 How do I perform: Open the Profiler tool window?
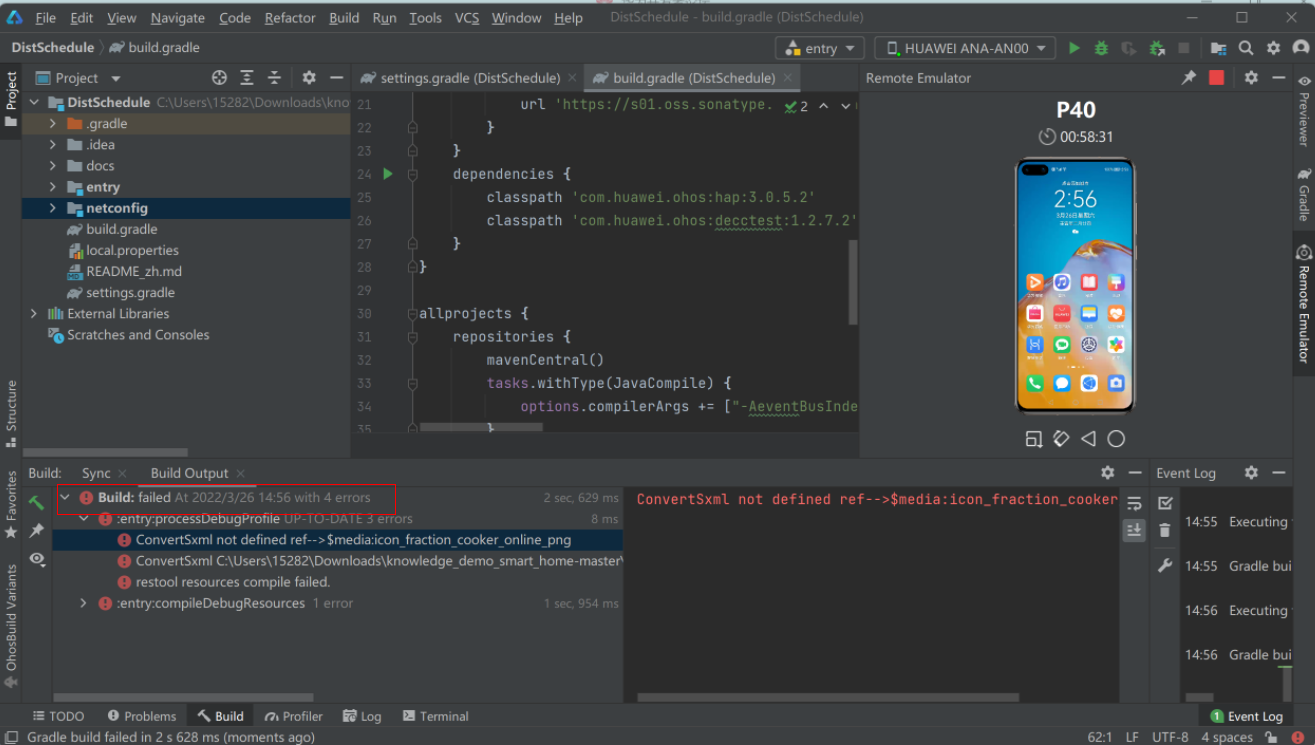click(x=294, y=716)
